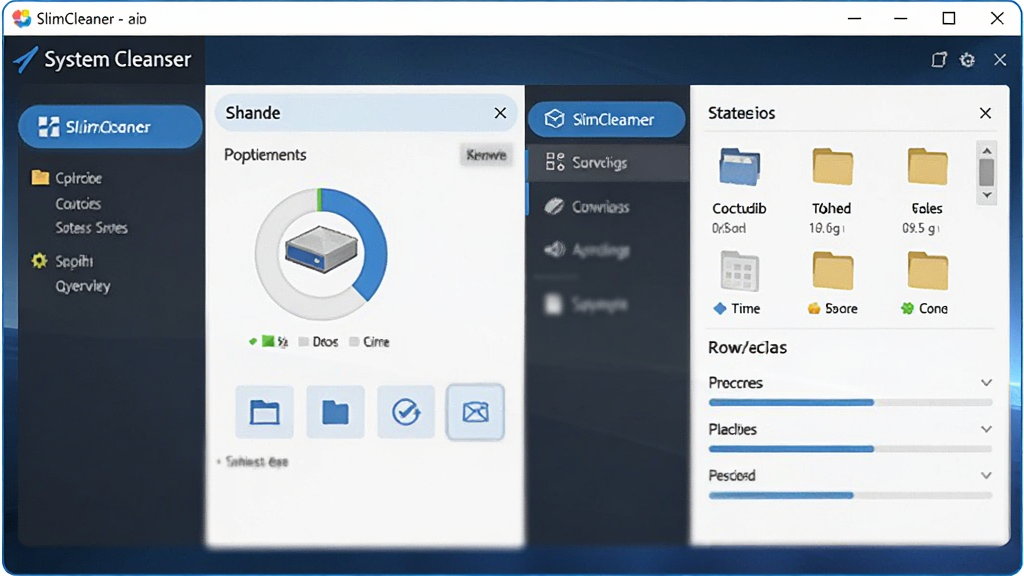The height and width of the screenshot is (576, 1024).
Task: Select the SlimCleamer tab in middle menu
Action: pos(607,120)
